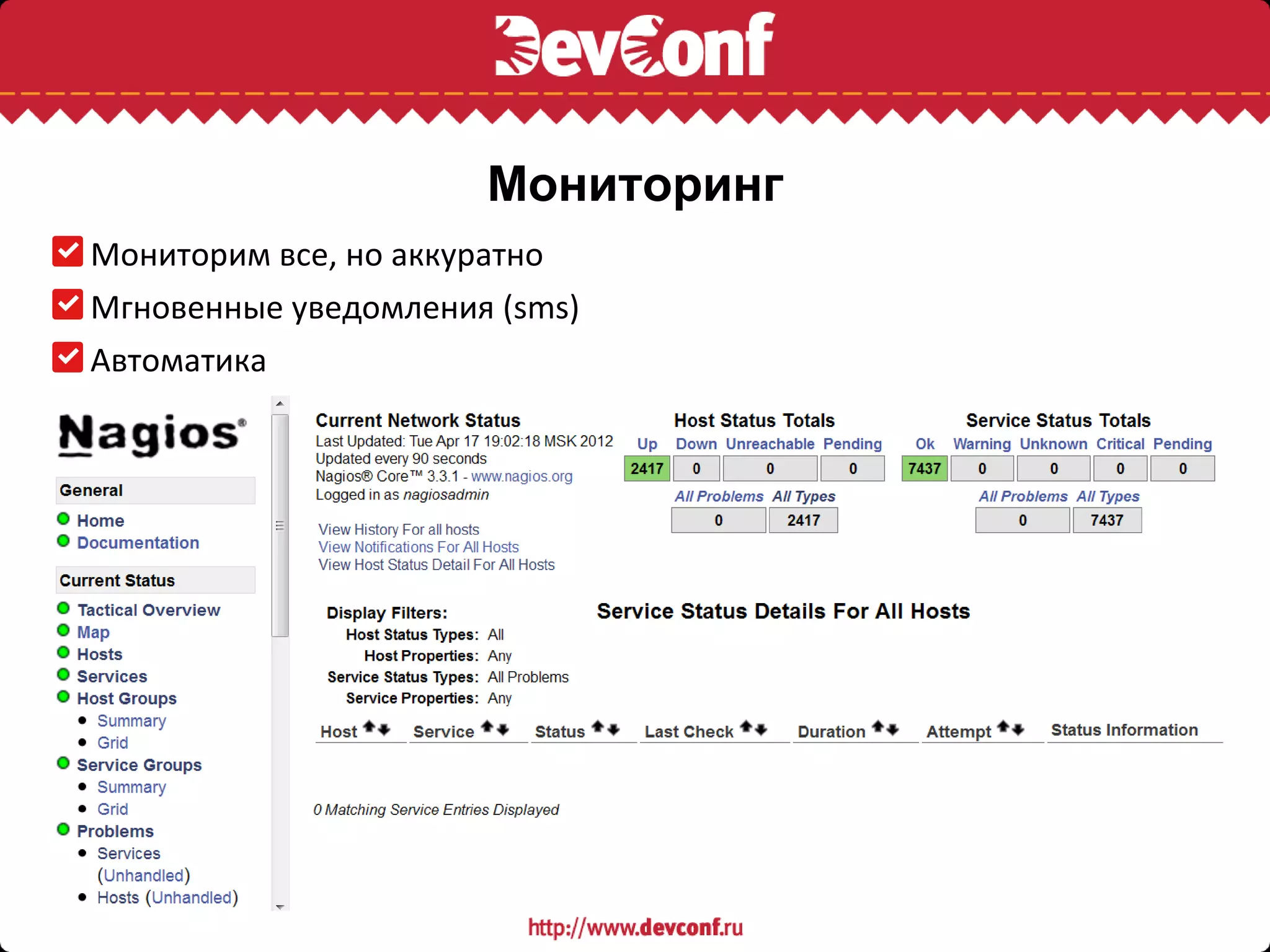1270x952 pixels.
Task: Click the red checkbox next to Мгновенные уведомления
Action: coord(68,304)
